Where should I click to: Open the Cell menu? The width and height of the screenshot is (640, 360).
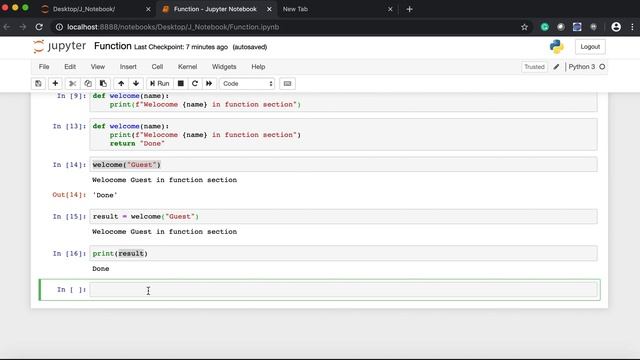coord(157,67)
